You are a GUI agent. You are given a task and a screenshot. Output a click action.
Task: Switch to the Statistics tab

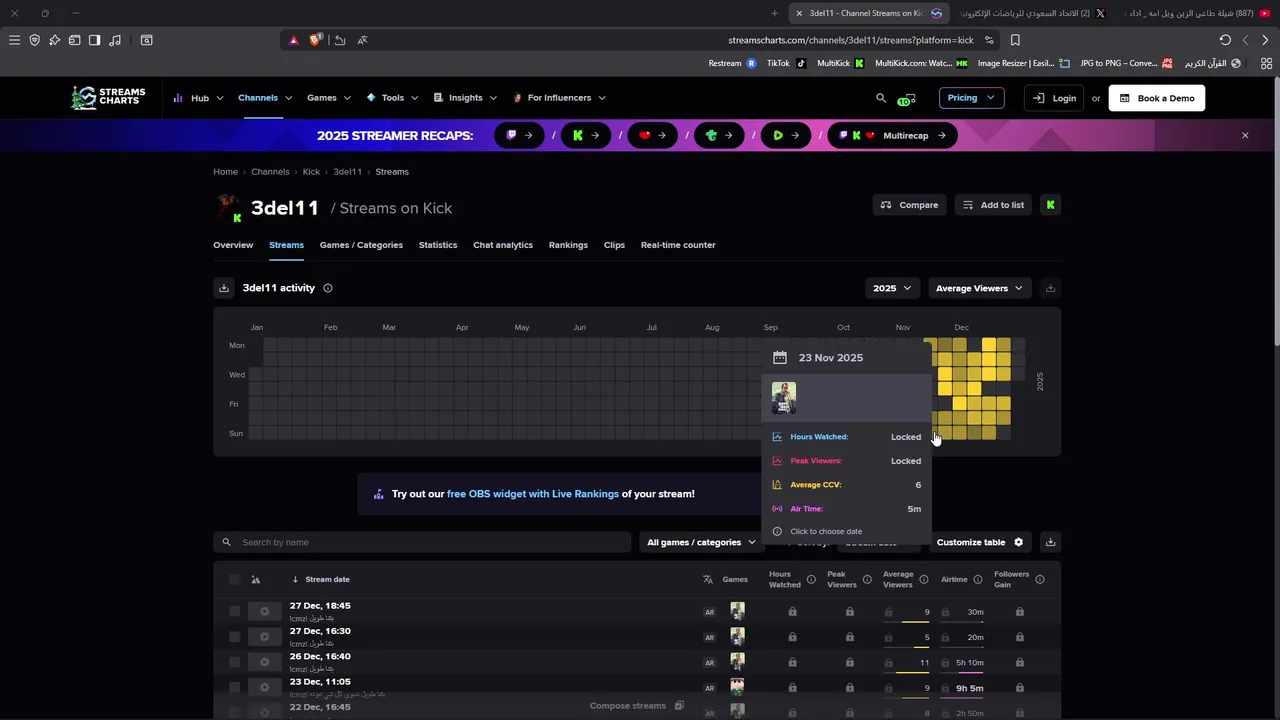[x=438, y=245]
